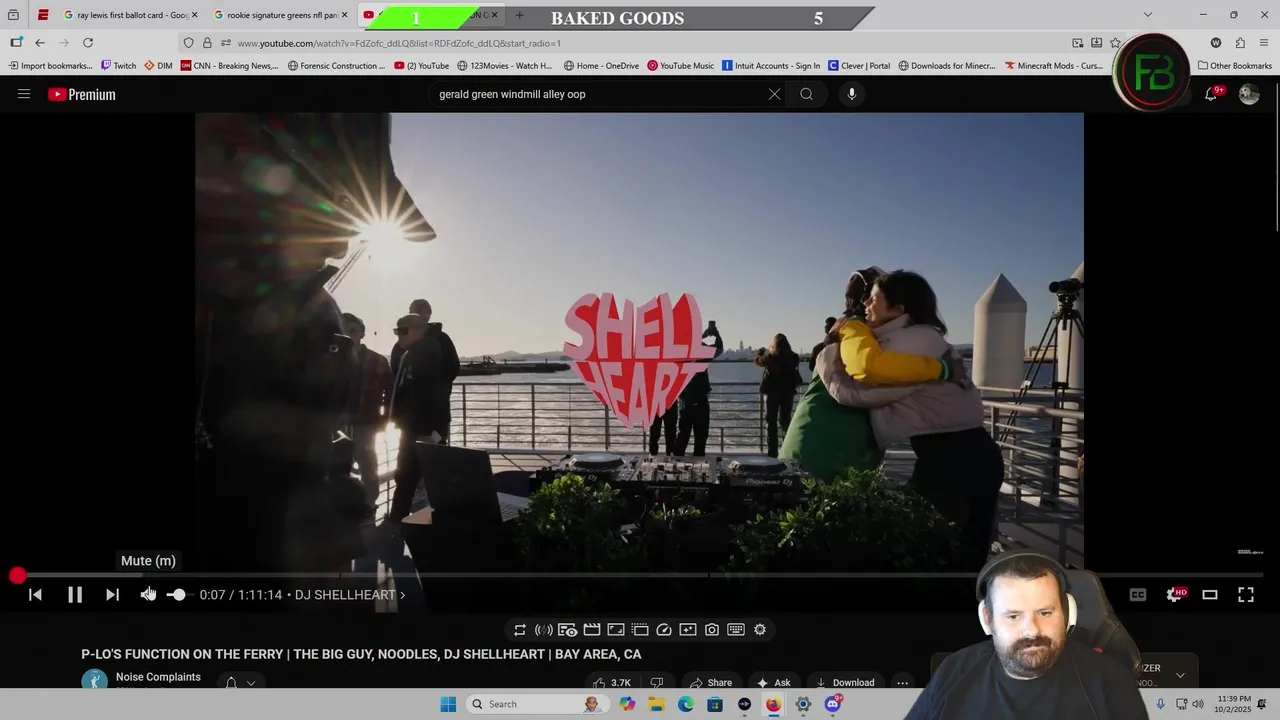1280x720 pixels.
Task: Reload the current page
Action: click(88, 43)
